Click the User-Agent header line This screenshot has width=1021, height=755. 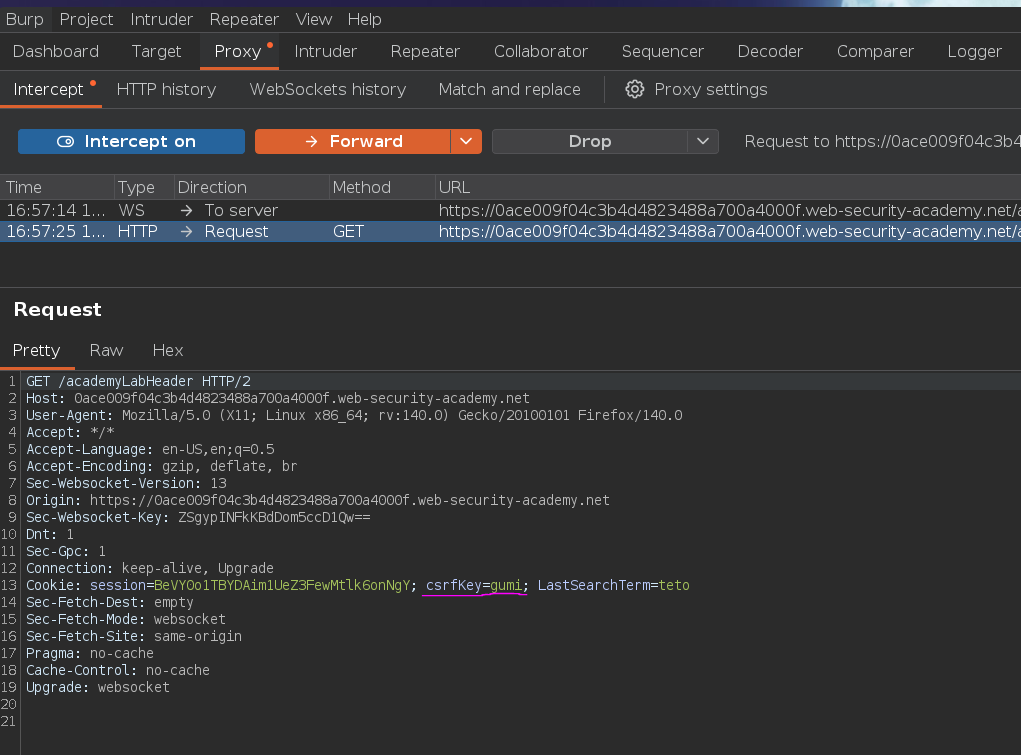click(354, 415)
